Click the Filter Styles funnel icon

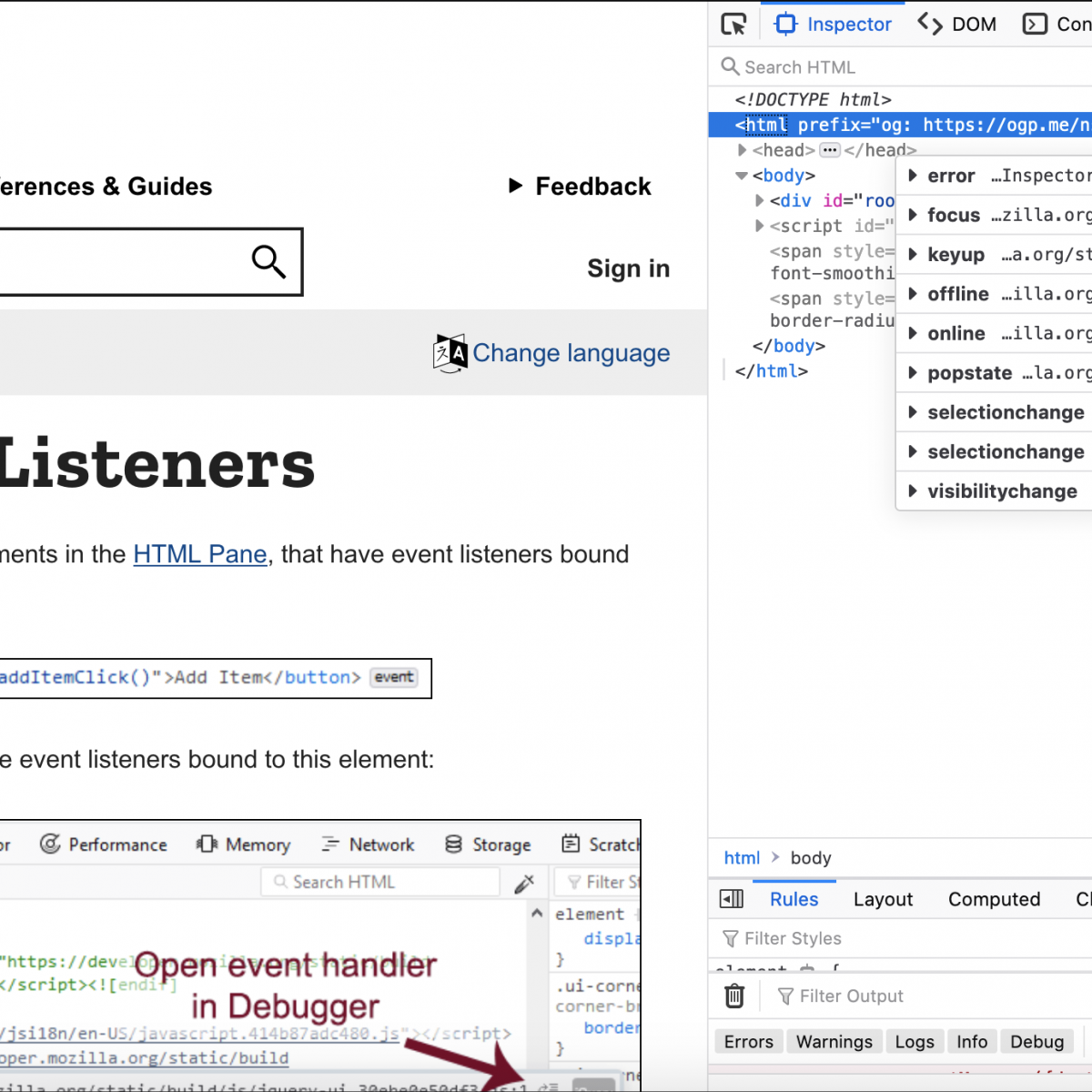click(730, 938)
